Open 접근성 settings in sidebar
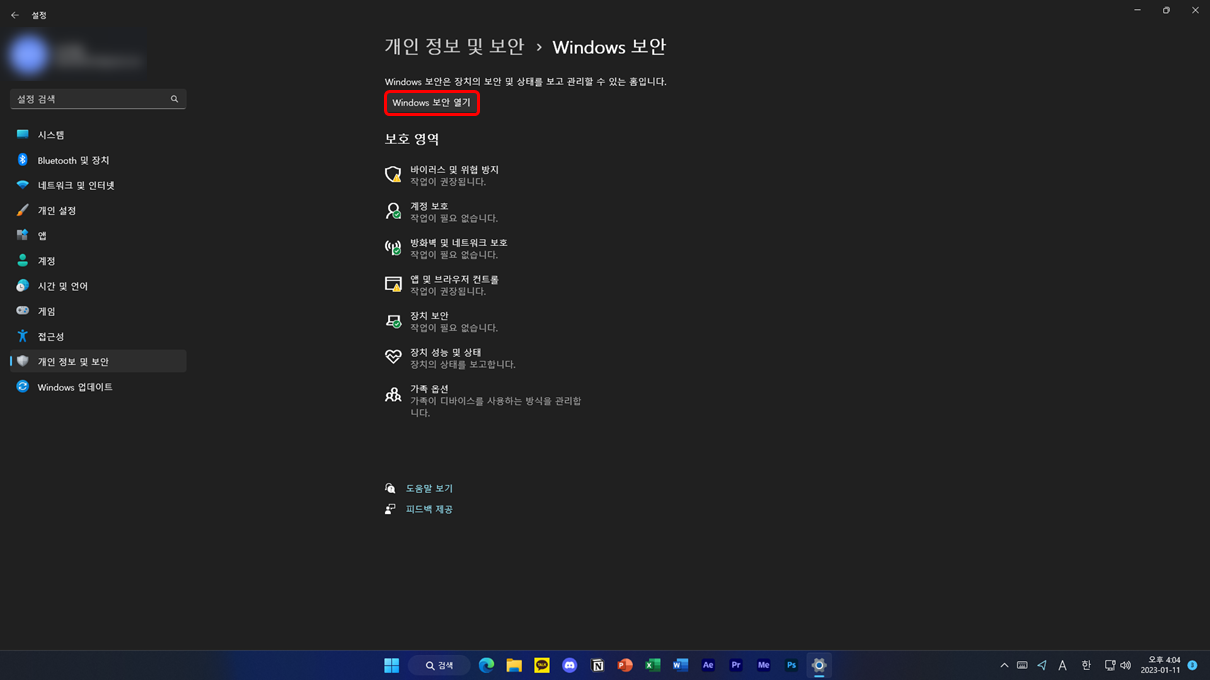1210x680 pixels. (x=98, y=336)
